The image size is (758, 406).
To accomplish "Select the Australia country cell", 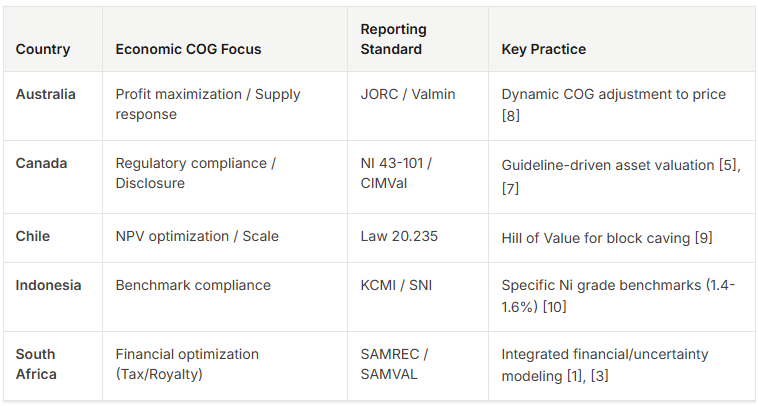I will click(x=46, y=95).
